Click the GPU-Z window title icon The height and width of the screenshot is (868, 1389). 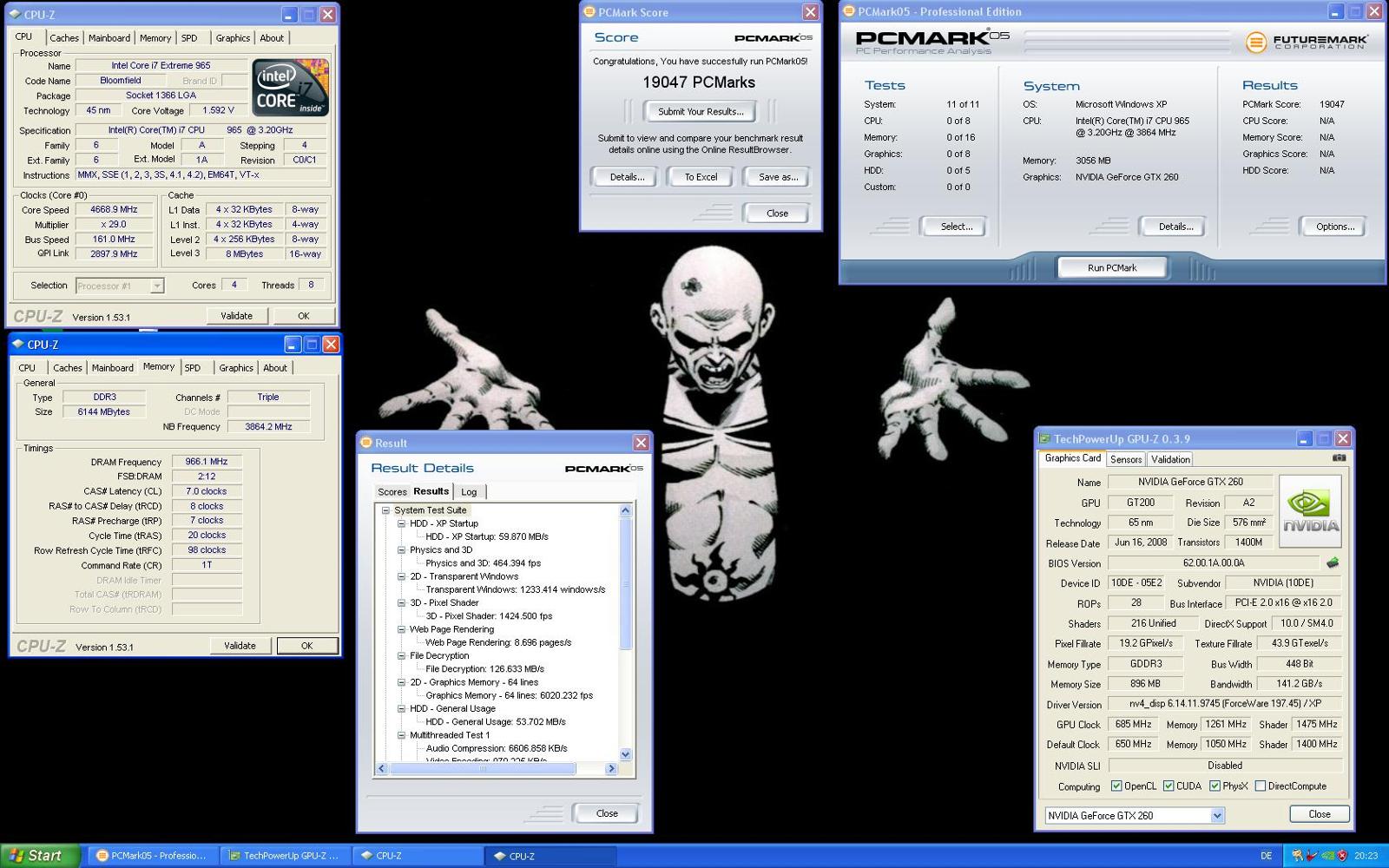(x=1044, y=439)
